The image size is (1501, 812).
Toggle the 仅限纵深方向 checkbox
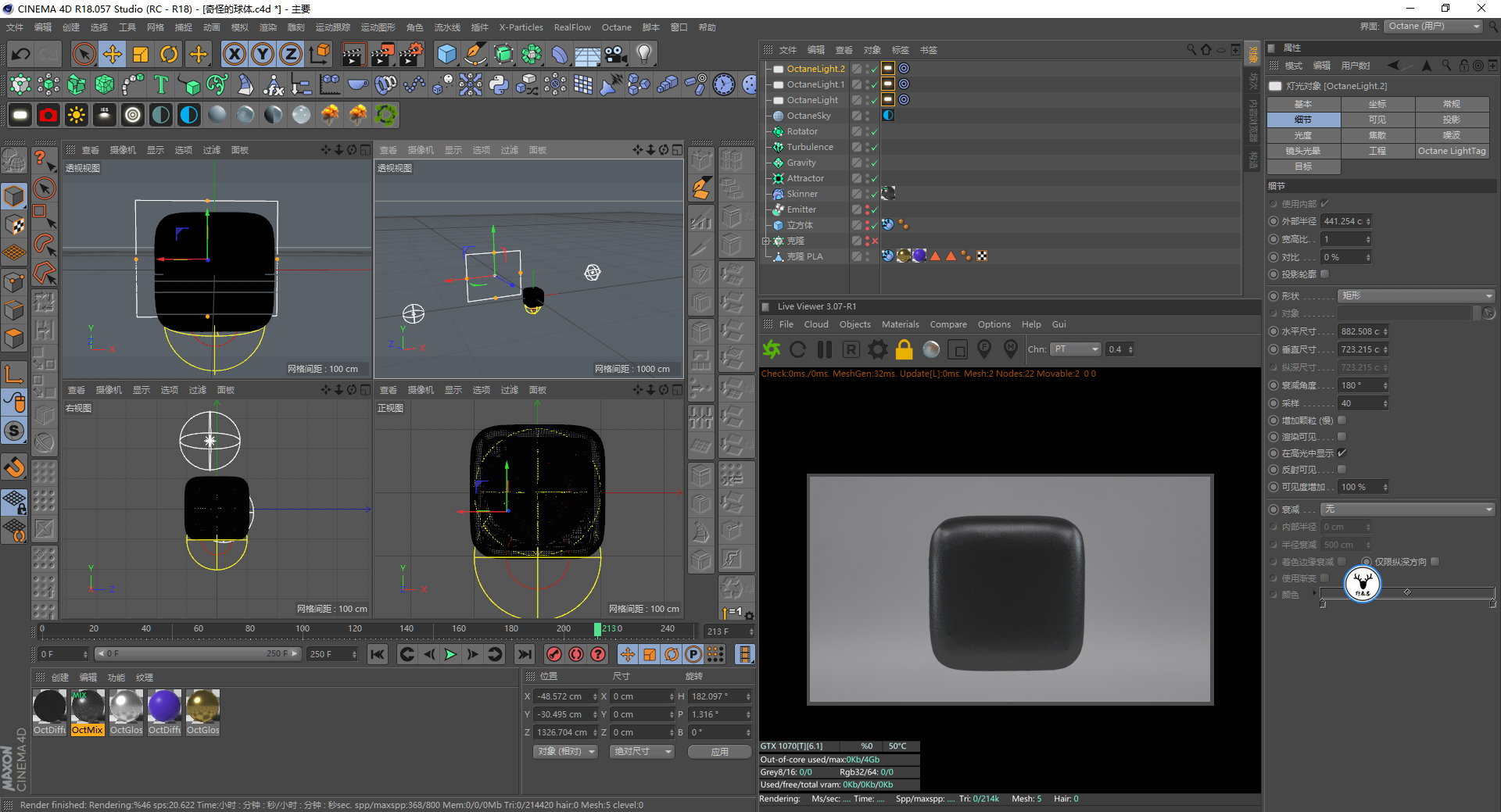(x=1435, y=561)
